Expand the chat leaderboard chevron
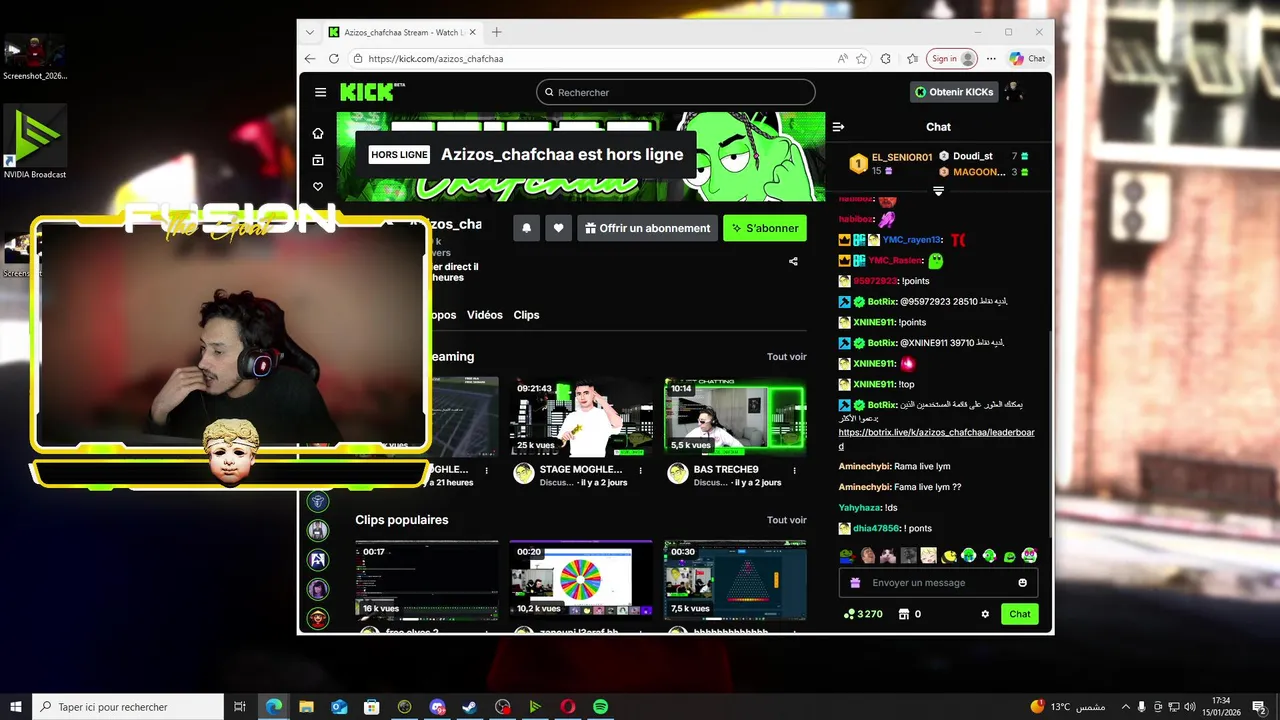The height and width of the screenshot is (720, 1280). (x=938, y=191)
